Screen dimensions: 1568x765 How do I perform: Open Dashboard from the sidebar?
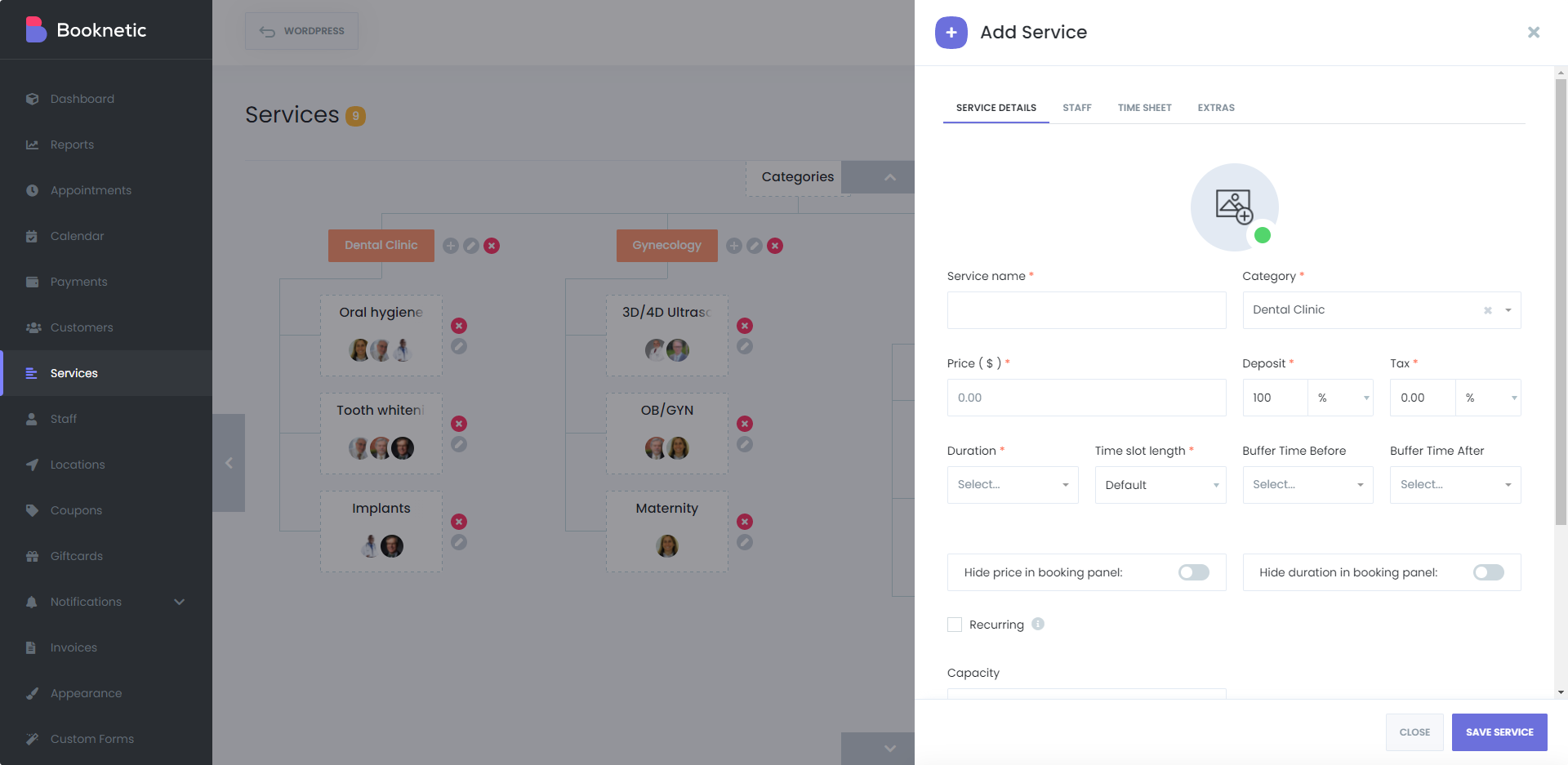tap(106, 99)
